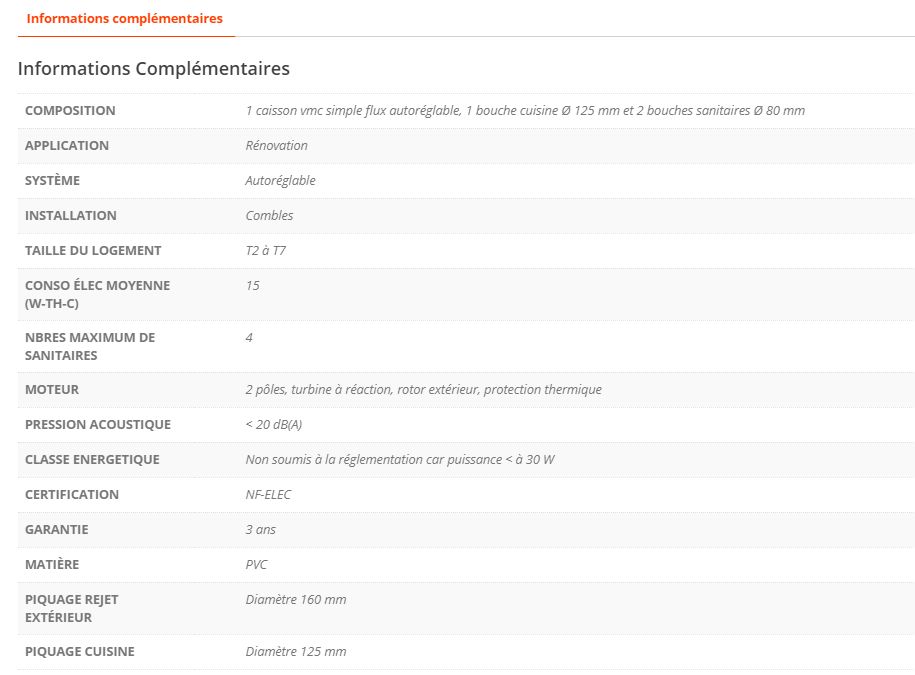Click the CONSO ÉLEC MOYENNE label
Image resolution: width=915 pixels, height=675 pixels.
pos(97,294)
